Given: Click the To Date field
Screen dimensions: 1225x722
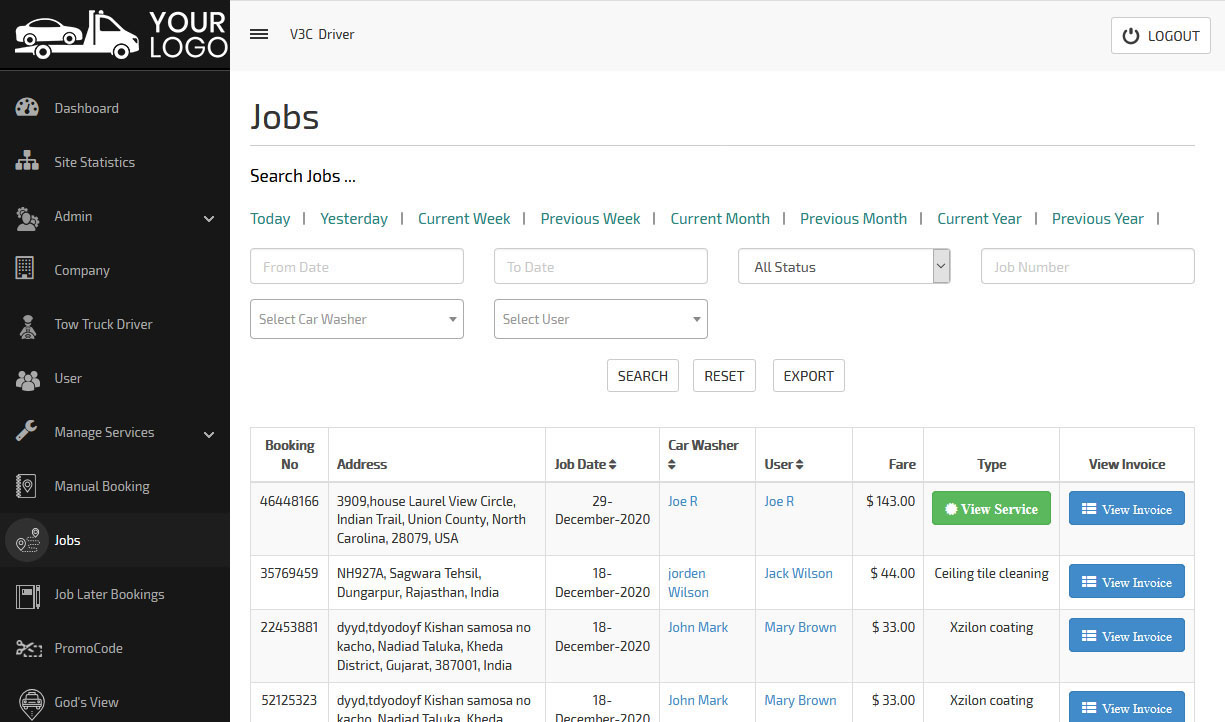Looking at the screenshot, I should 601,266.
